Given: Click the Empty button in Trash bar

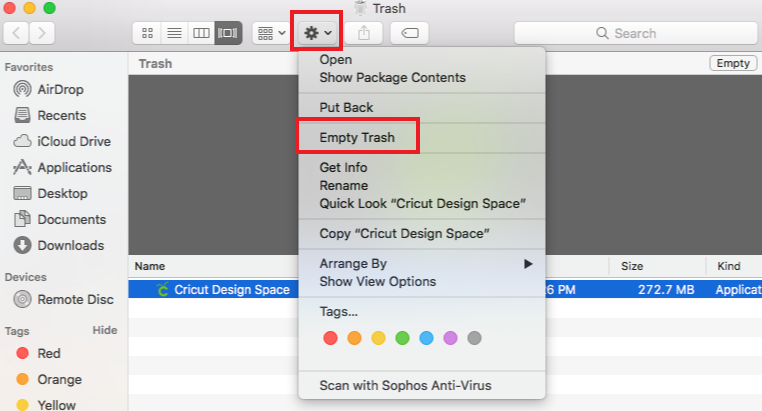Looking at the screenshot, I should (732, 63).
